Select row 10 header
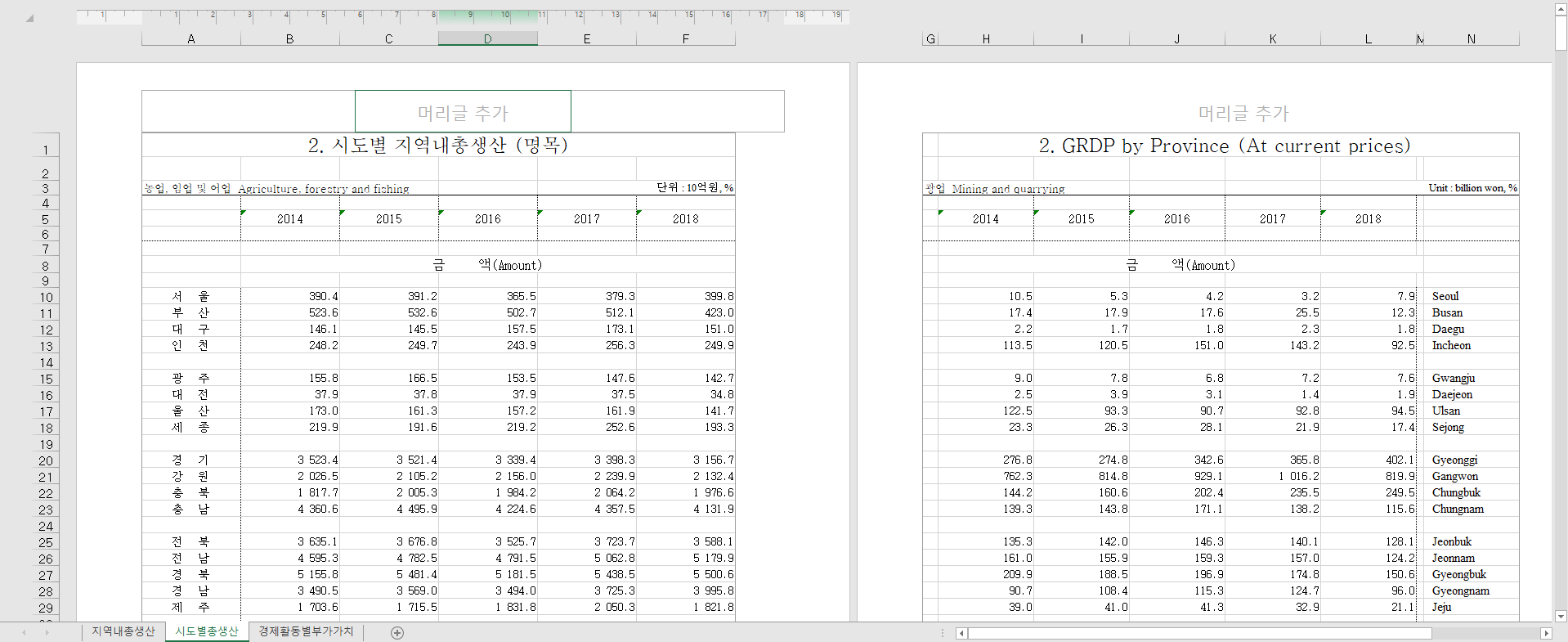 click(x=46, y=297)
